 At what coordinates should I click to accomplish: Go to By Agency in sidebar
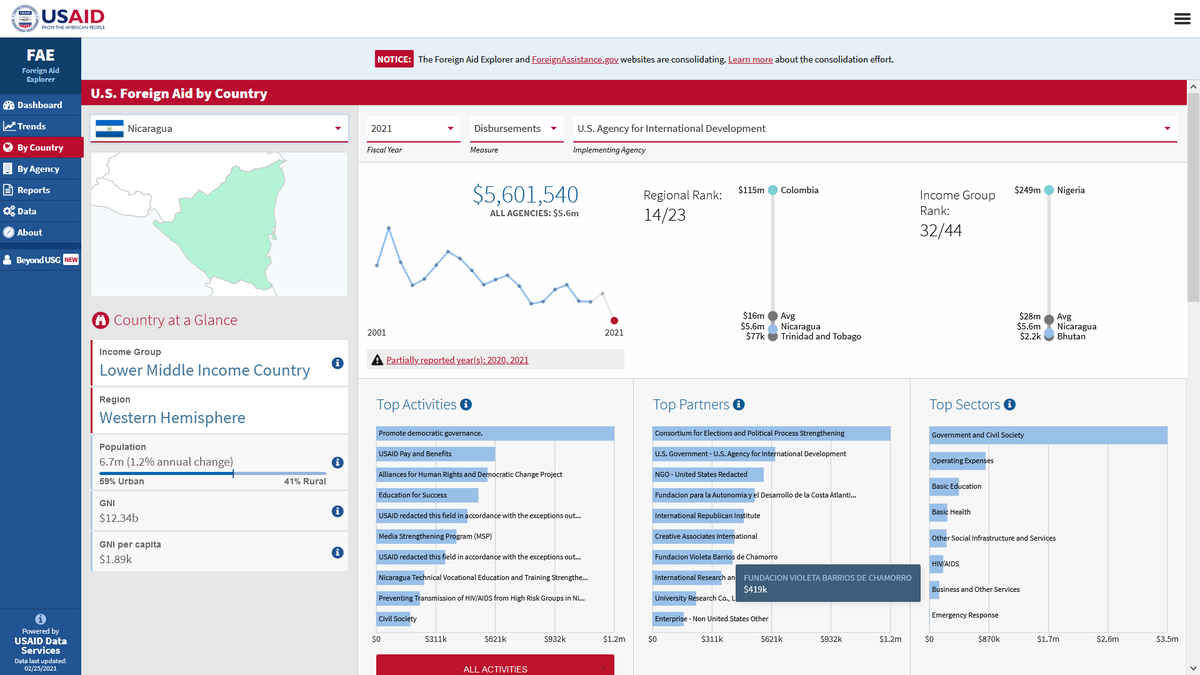pyautogui.click(x=40, y=169)
